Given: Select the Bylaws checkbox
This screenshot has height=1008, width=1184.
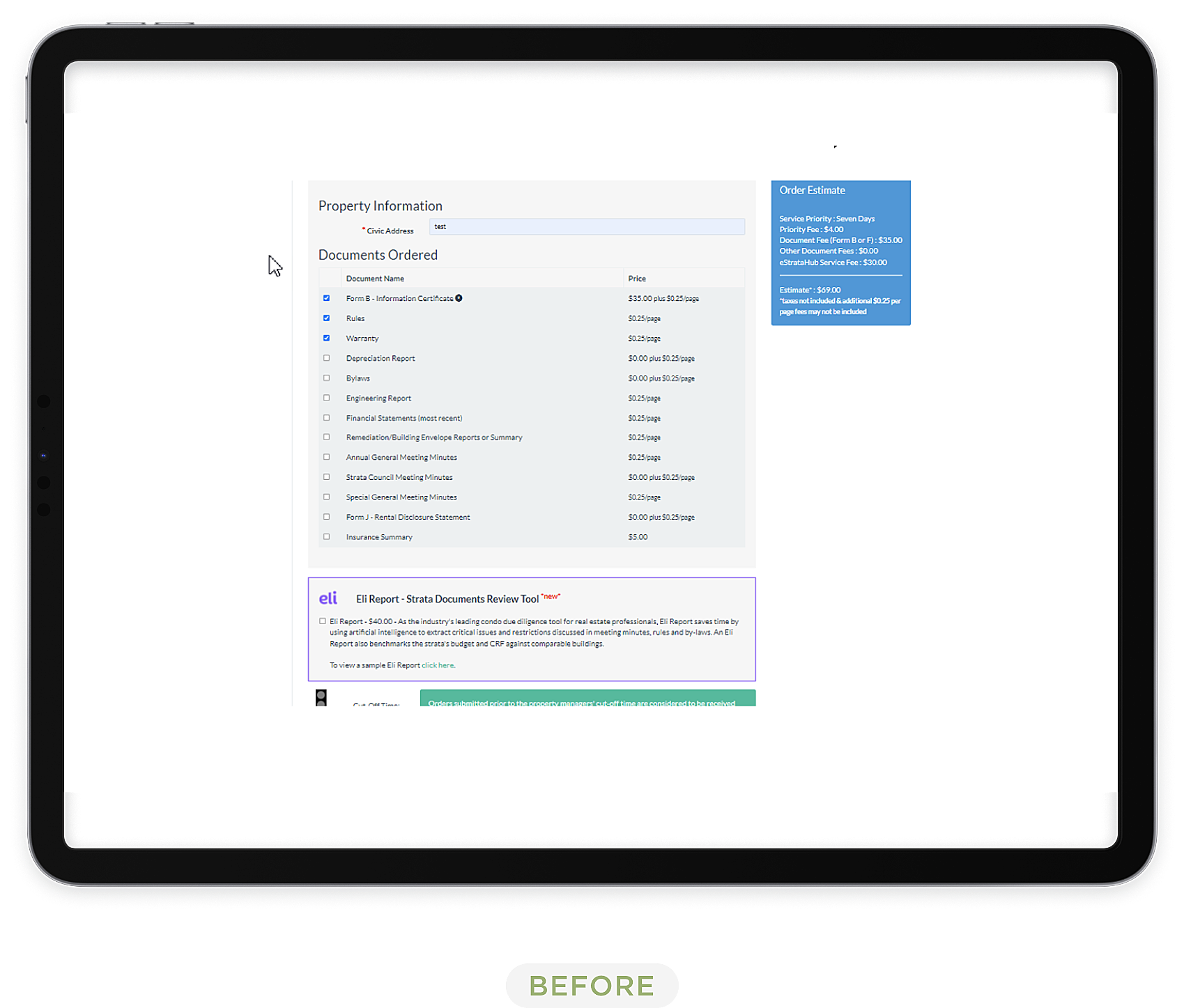Looking at the screenshot, I should tap(326, 378).
